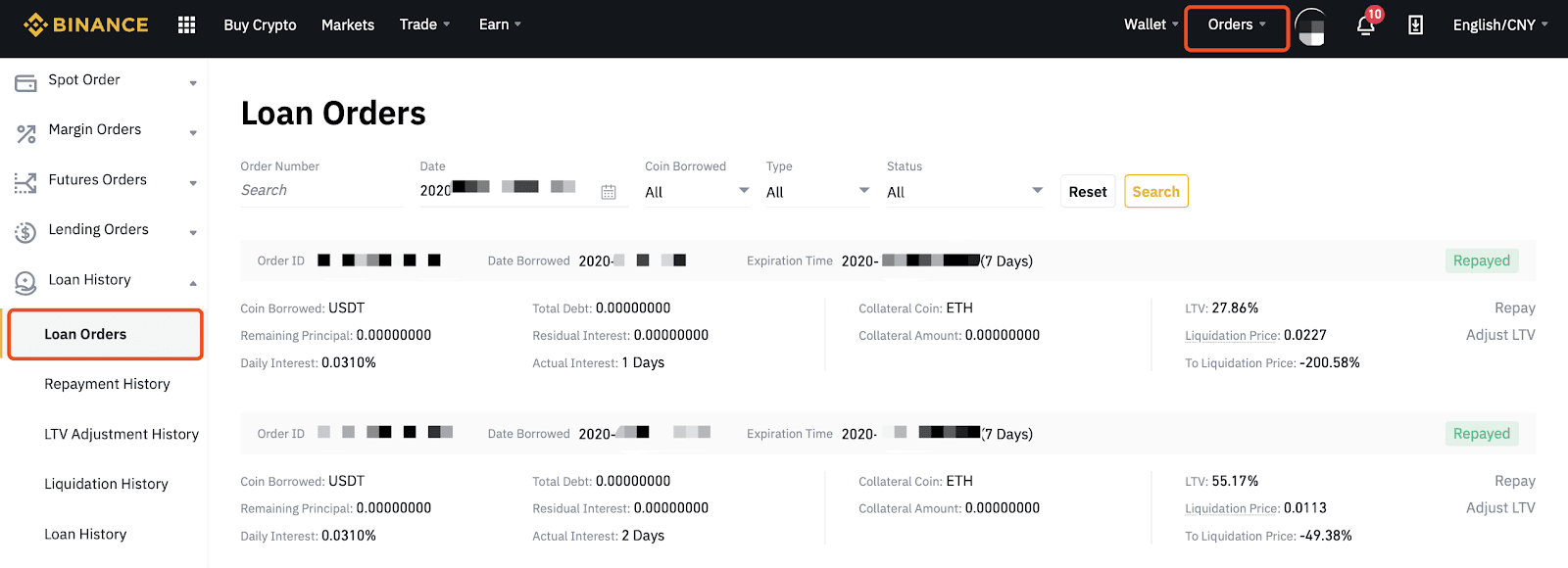This screenshot has height=568, width=1568.
Task: Click the Repayed badge on first order
Action: tap(1482, 260)
